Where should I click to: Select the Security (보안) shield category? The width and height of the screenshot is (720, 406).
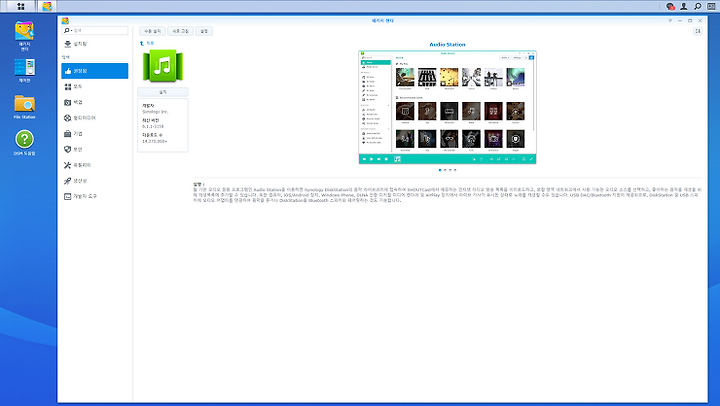tap(95, 149)
